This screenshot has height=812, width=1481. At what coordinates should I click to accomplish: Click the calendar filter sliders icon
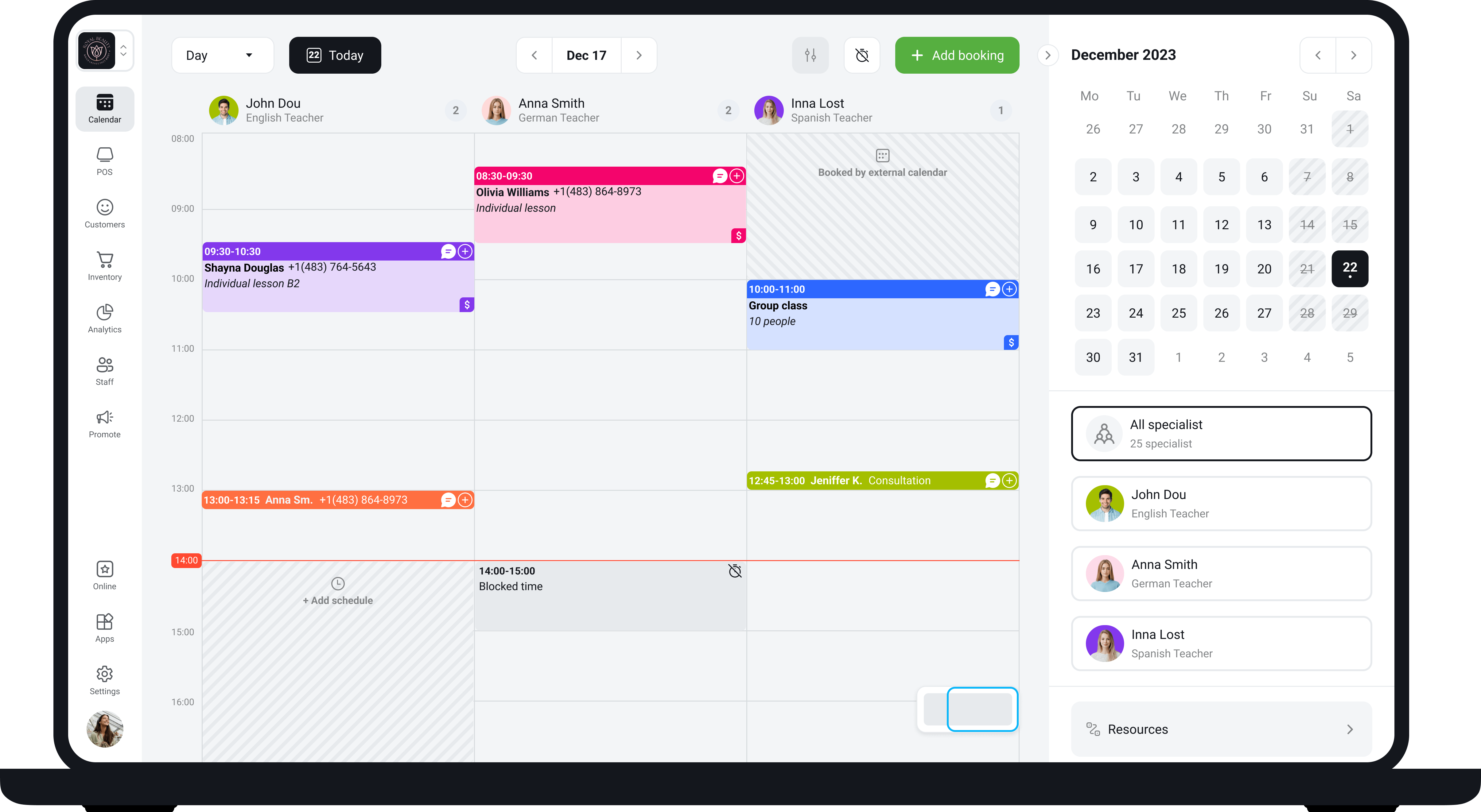click(x=810, y=55)
